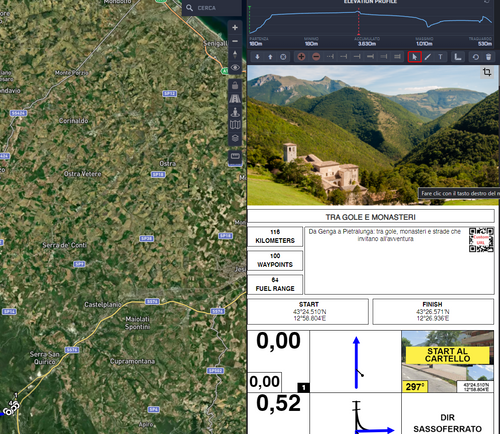This screenshot has height=434, width=500.
Task: Open folded map type icon
Action: [x=235, y=125]
